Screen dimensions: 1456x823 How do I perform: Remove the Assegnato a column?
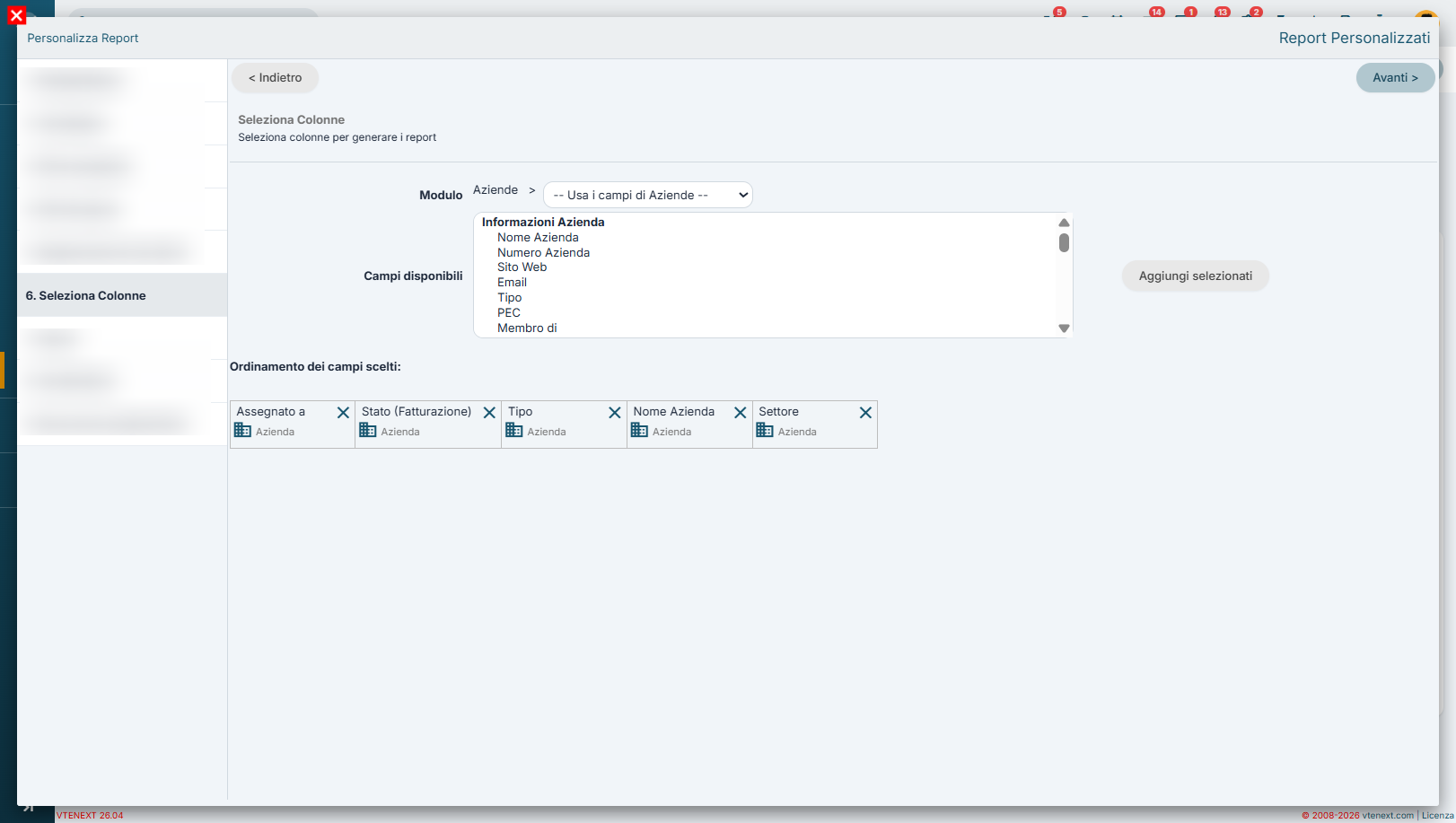click(x=343, y=413)
